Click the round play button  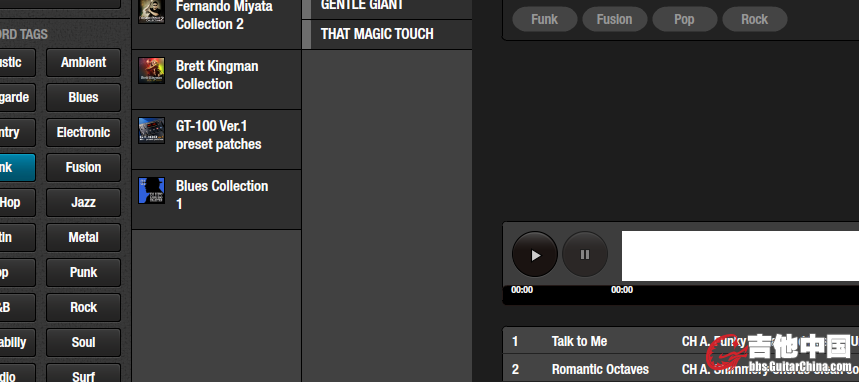coord(535,254)
